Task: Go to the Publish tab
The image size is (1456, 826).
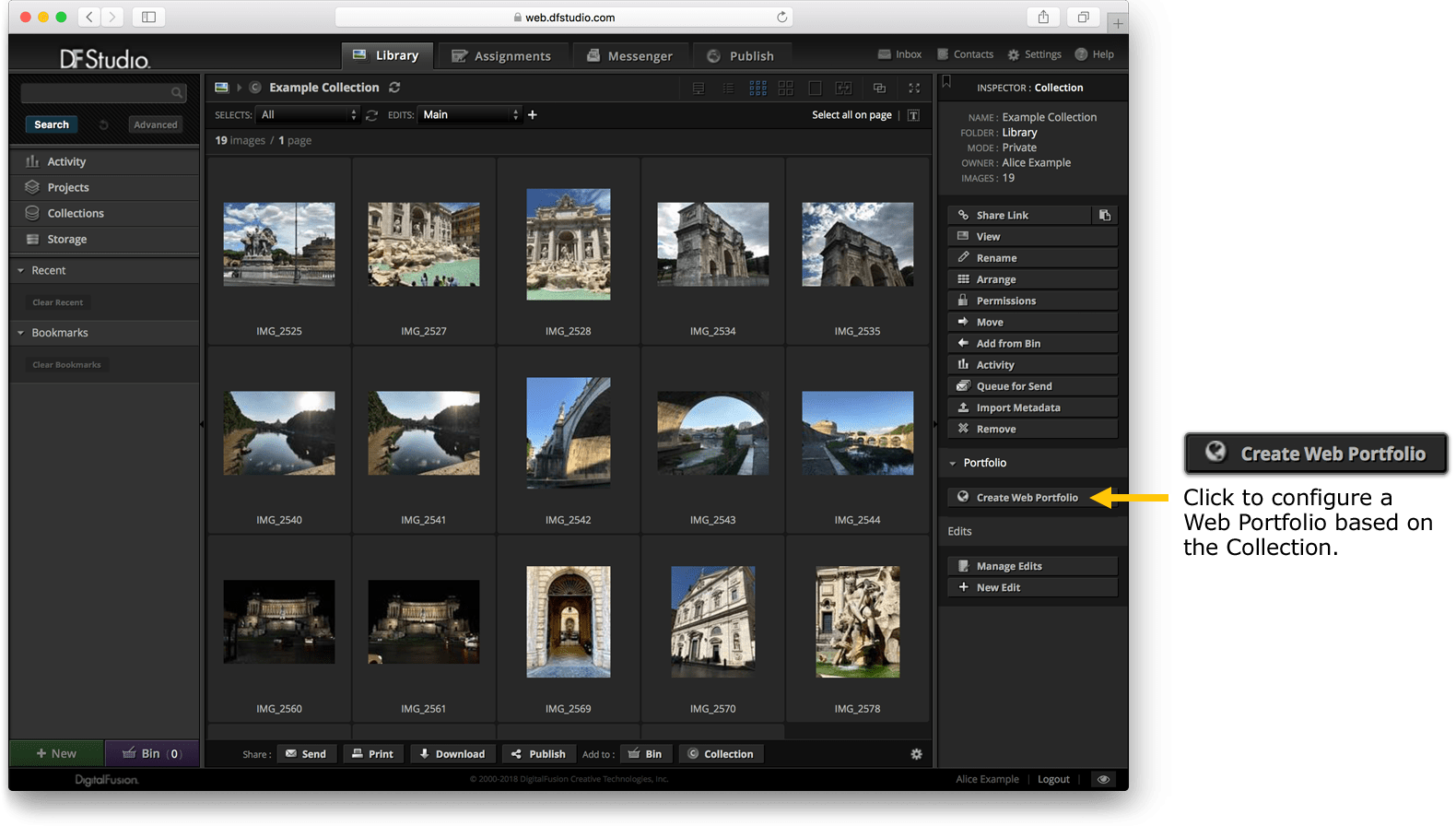Action: pyautogui.click(x=741, y=55)
